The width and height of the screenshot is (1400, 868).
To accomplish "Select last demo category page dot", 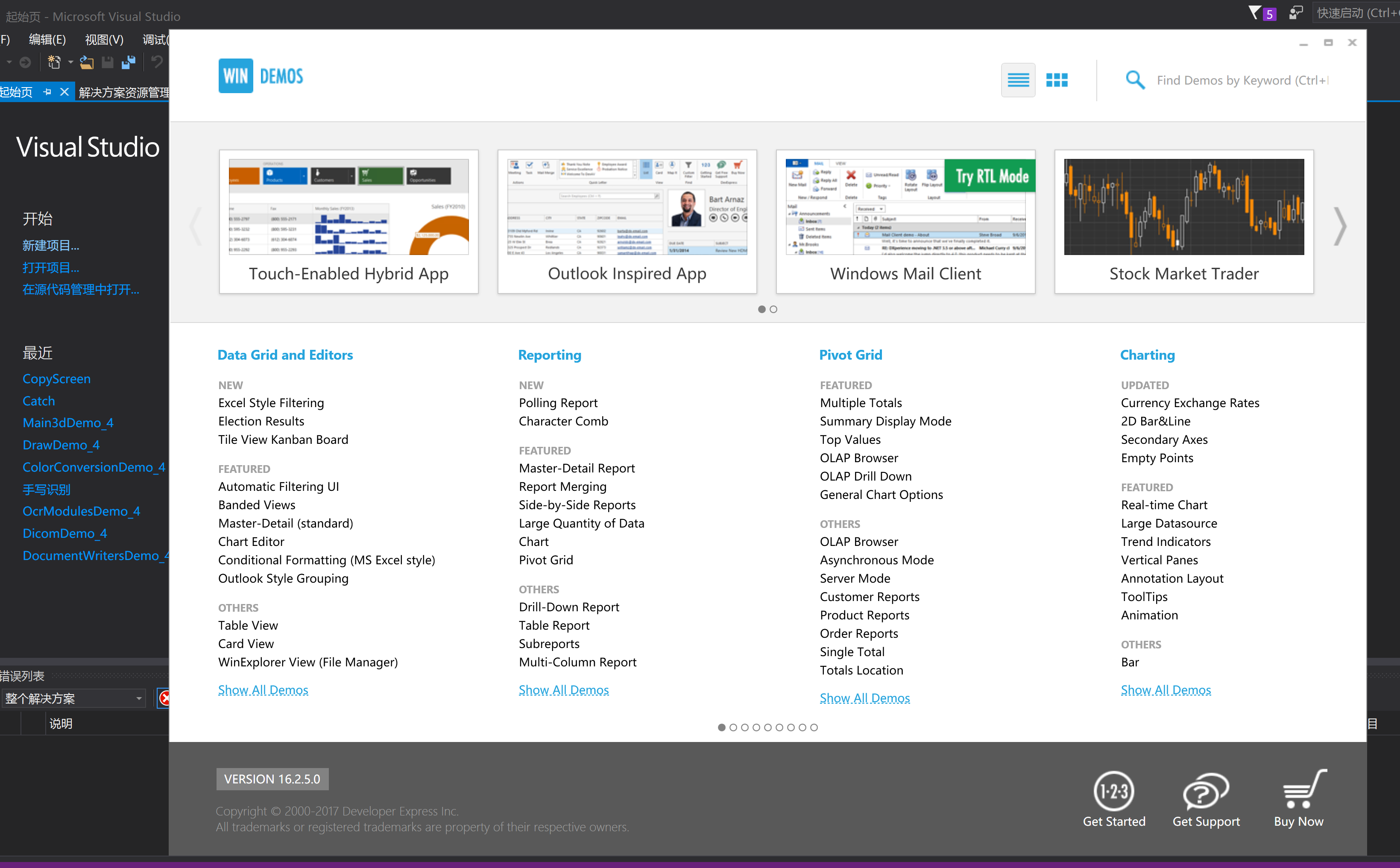I will [814, 727].
